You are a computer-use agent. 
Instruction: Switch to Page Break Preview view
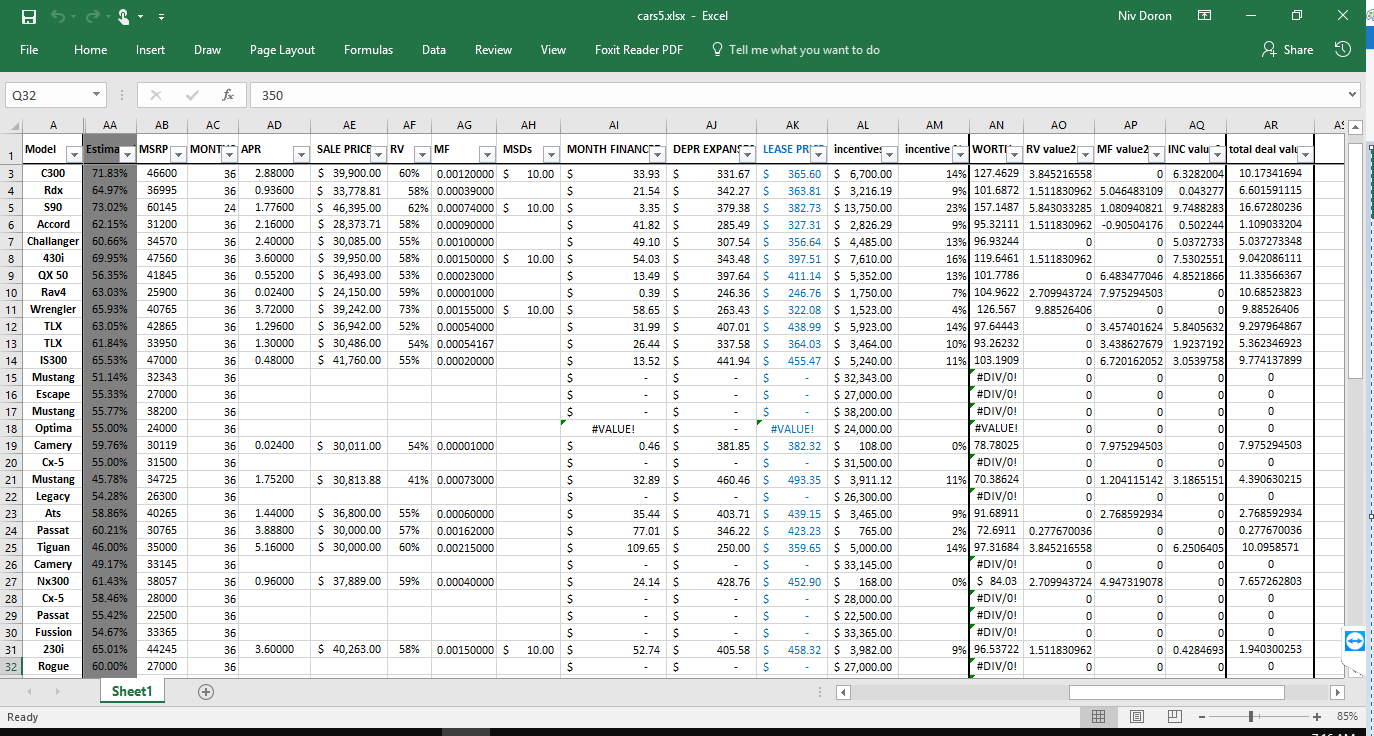tap(1174, 717)
